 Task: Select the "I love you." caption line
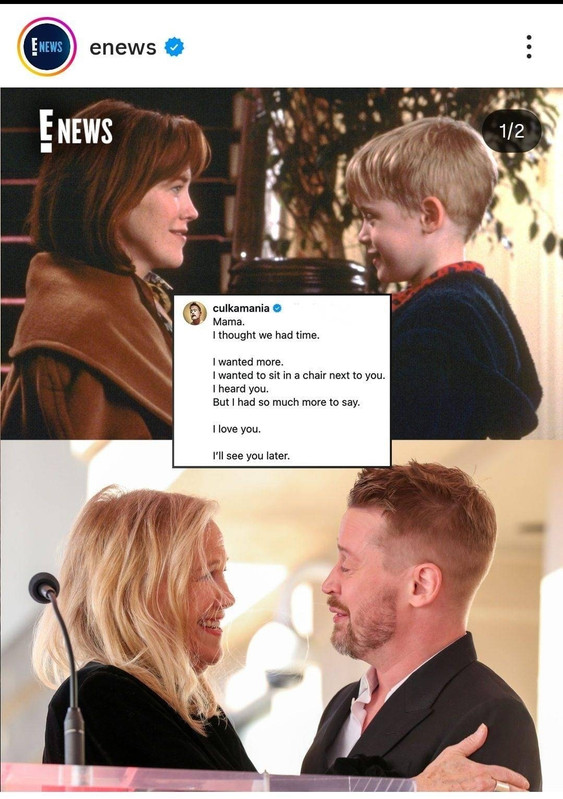pyautogui.click(x=236, y=429)
